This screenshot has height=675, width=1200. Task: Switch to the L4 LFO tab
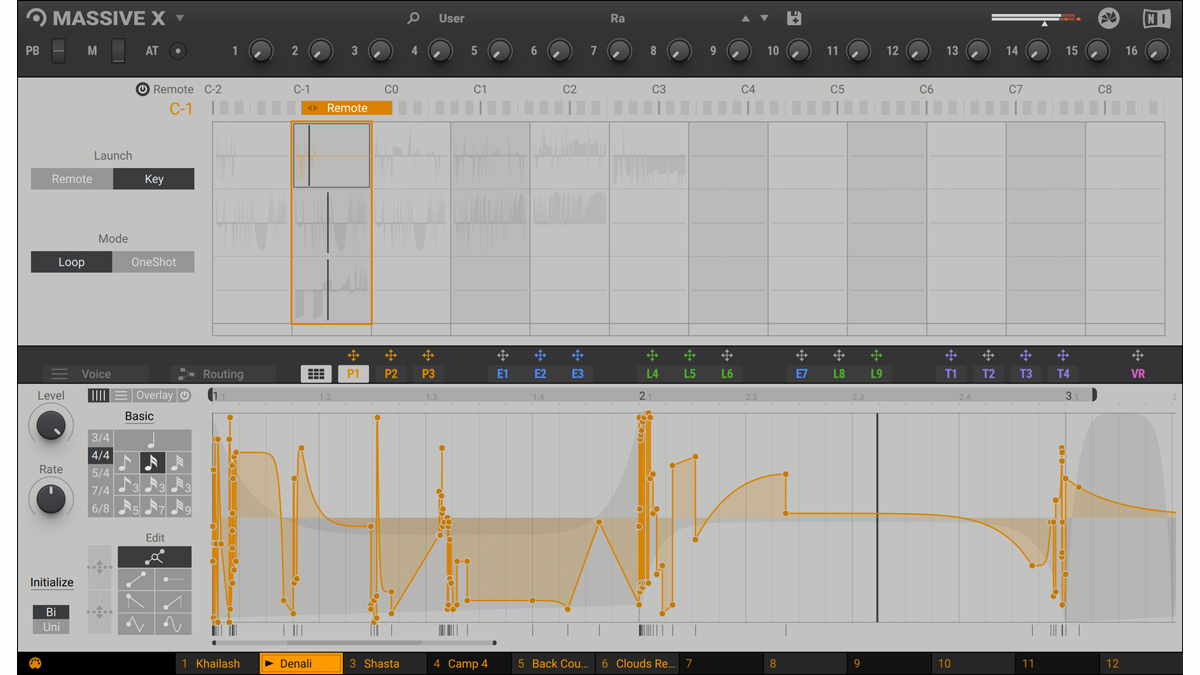click(652, 374)
